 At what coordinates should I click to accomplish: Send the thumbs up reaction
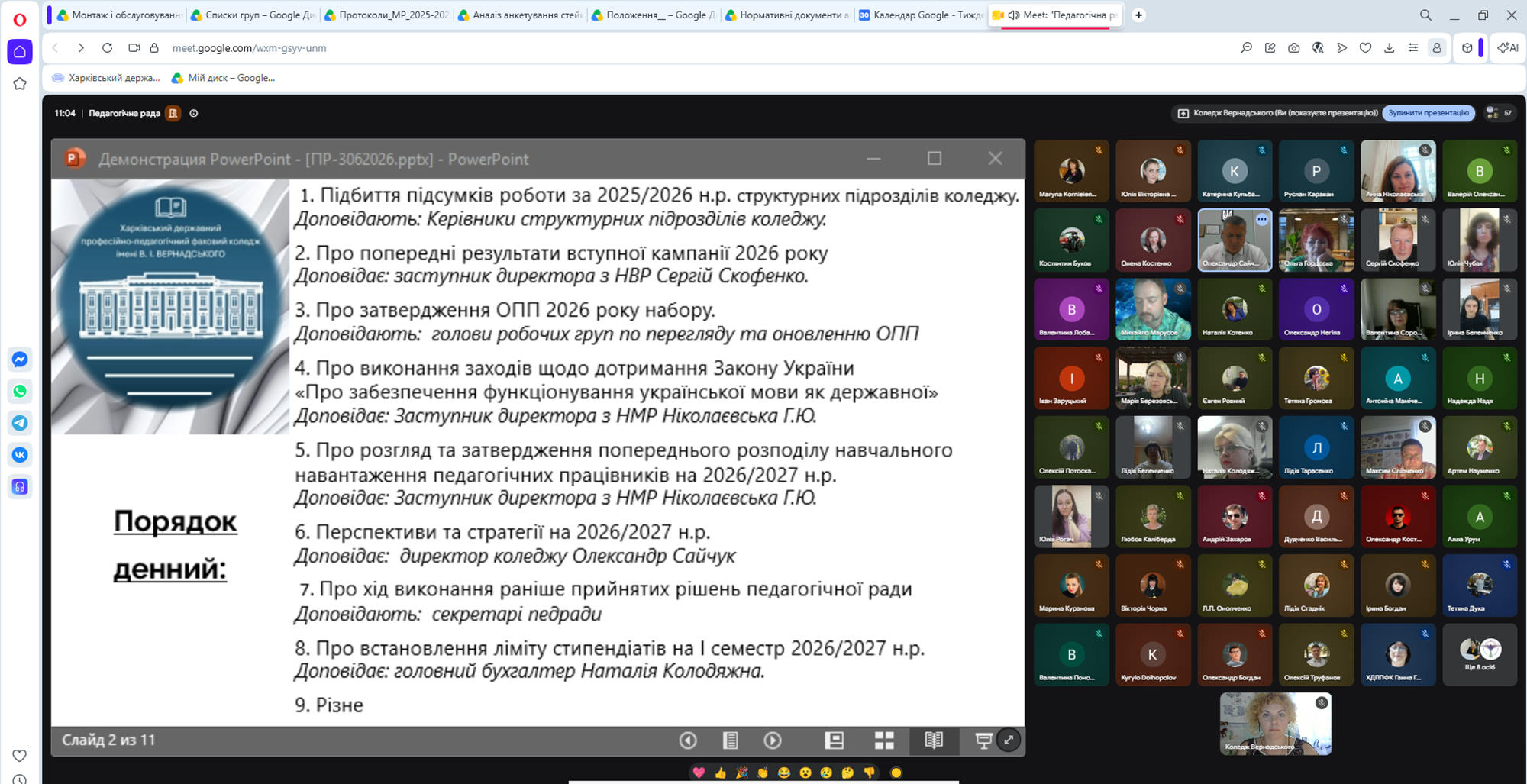(720, 773)
